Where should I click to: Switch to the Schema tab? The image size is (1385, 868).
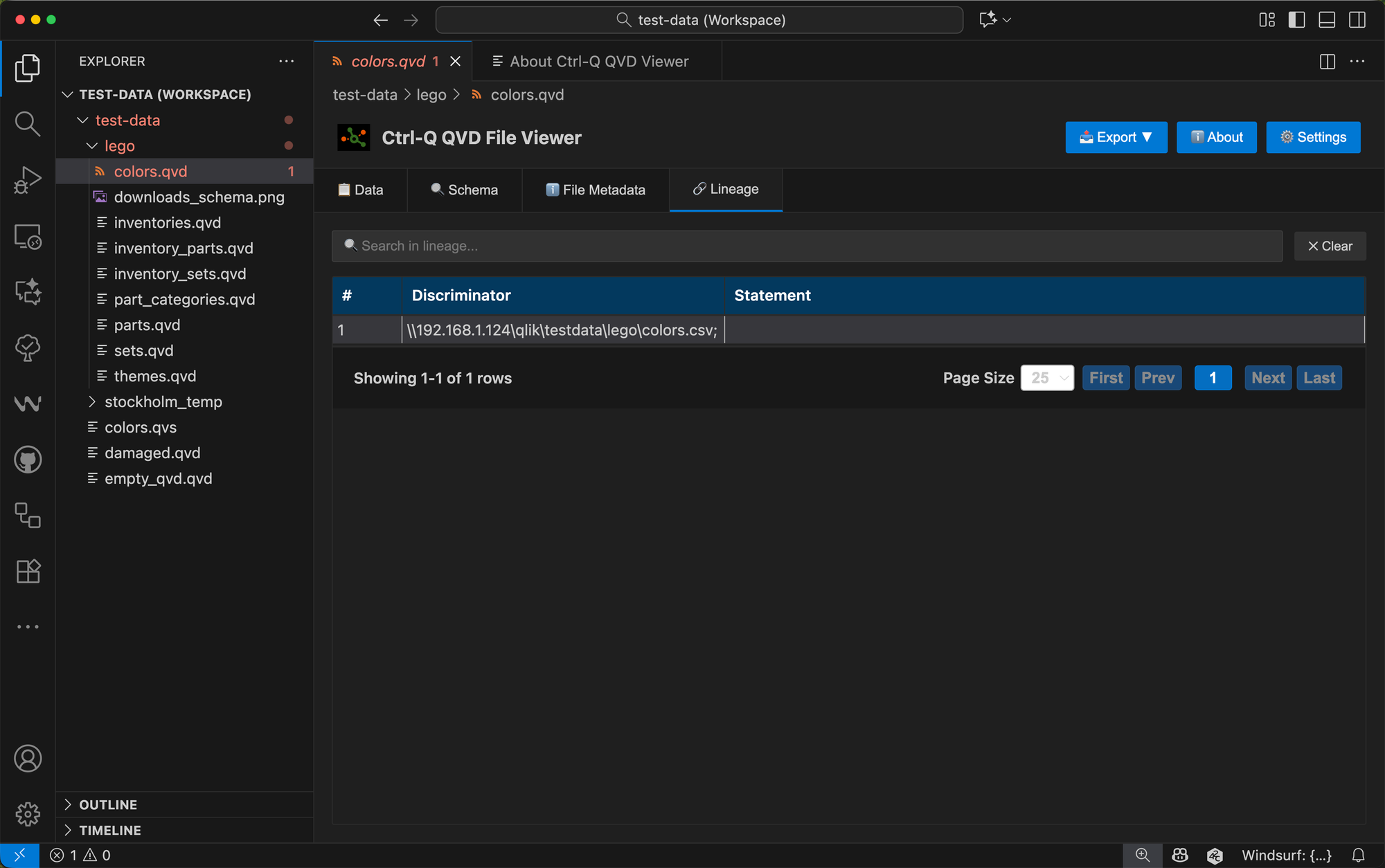464,190
